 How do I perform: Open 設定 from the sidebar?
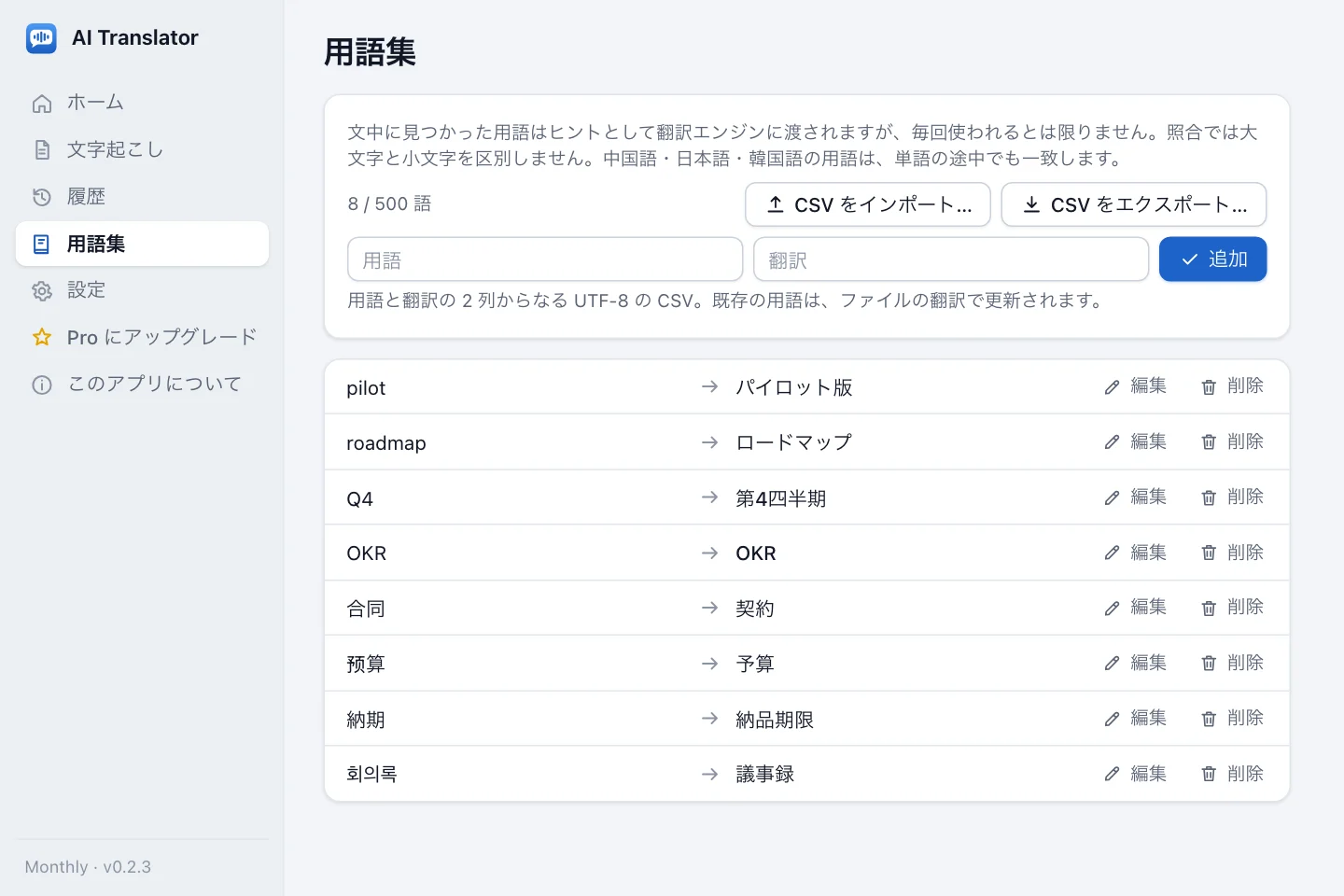(142, 290)
